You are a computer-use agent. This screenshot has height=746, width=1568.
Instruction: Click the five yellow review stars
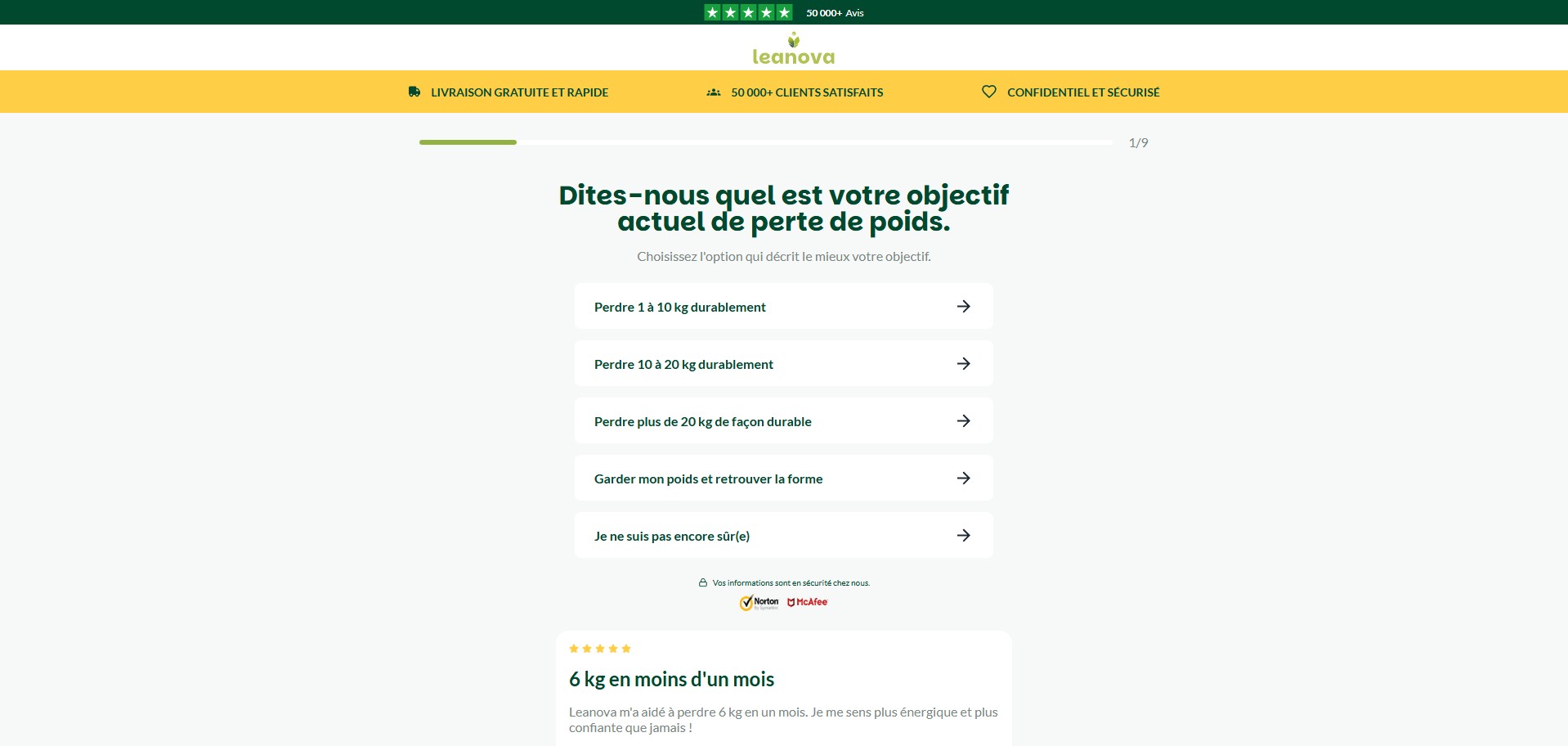[x=599, y=649]
